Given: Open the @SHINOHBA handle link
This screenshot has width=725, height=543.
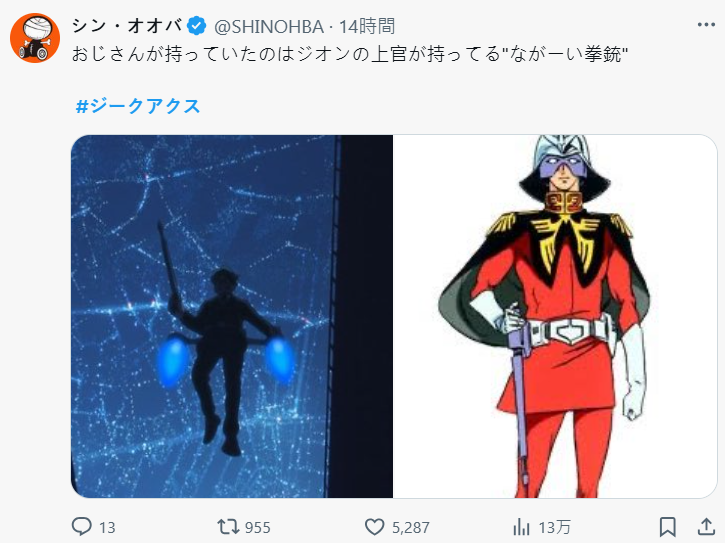Looking at the screenshot, I should coord(269,27).
